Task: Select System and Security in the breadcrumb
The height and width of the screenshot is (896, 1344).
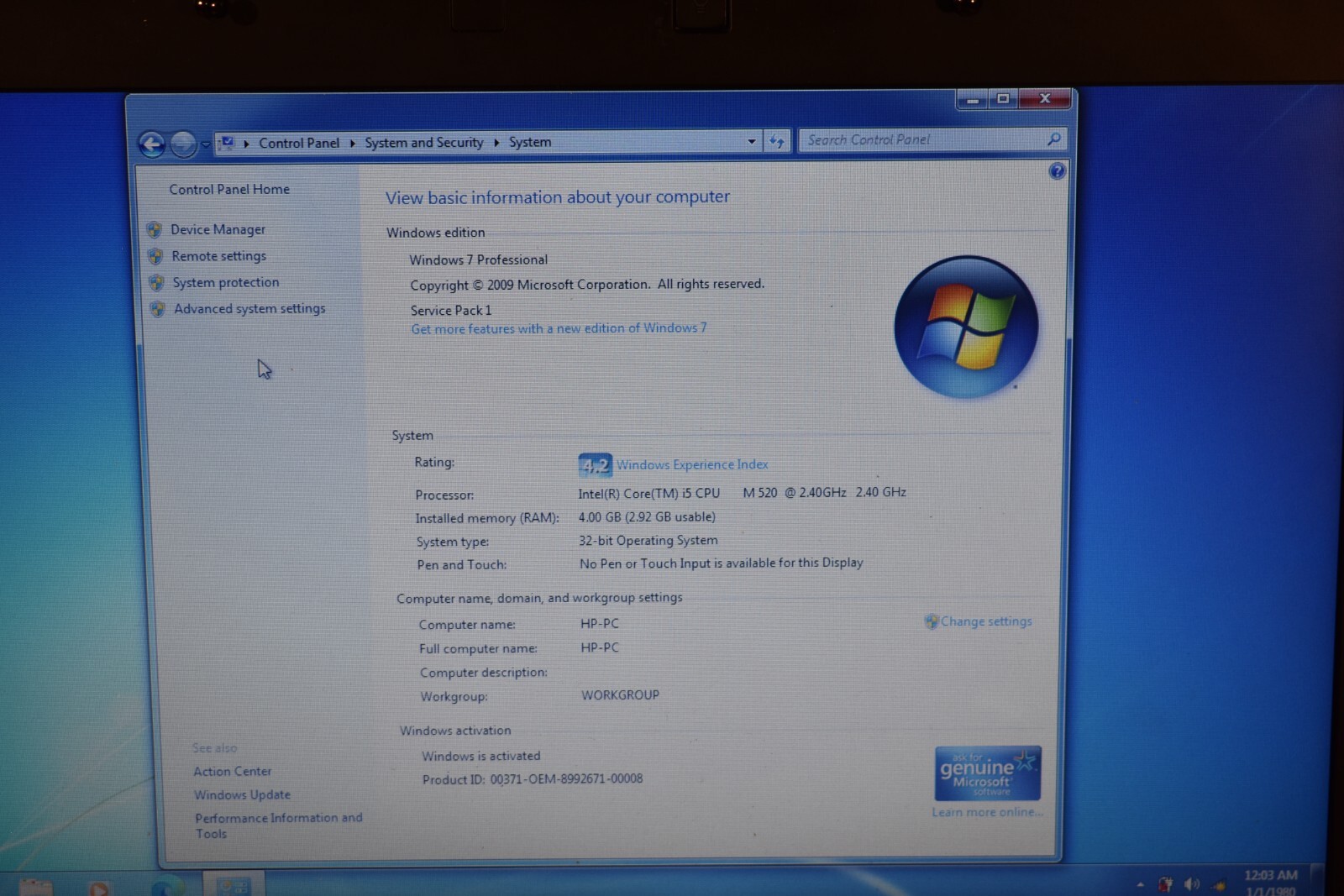Action: click(x=423, y=143)
